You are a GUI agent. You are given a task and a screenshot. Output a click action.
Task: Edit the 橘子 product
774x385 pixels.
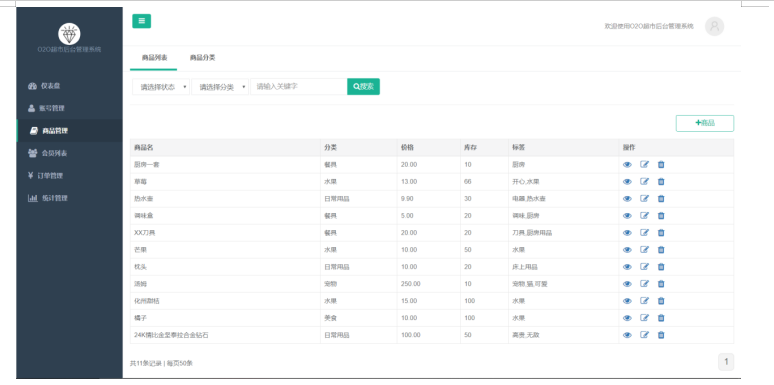[644, 317]
